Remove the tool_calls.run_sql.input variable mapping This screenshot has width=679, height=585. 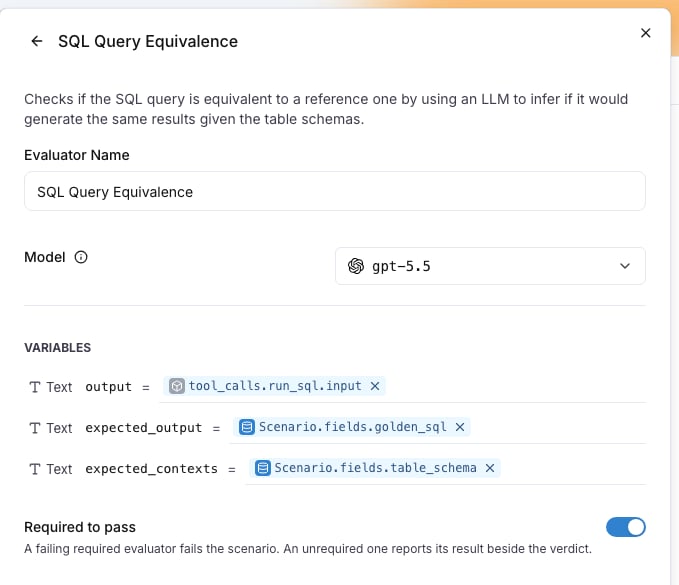(x=375, y=386)
